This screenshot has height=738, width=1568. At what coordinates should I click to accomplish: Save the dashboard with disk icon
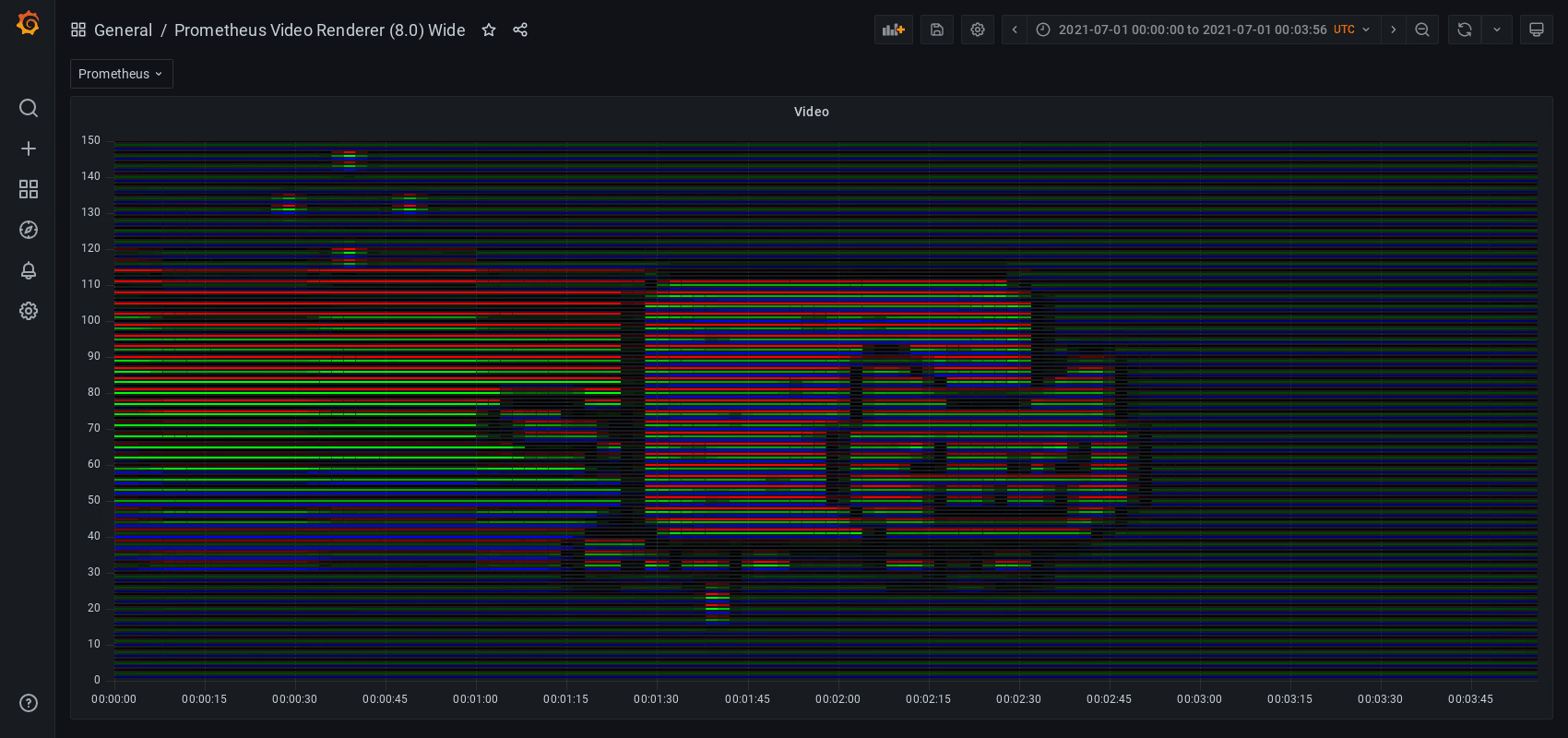click(x=937, y=30)
